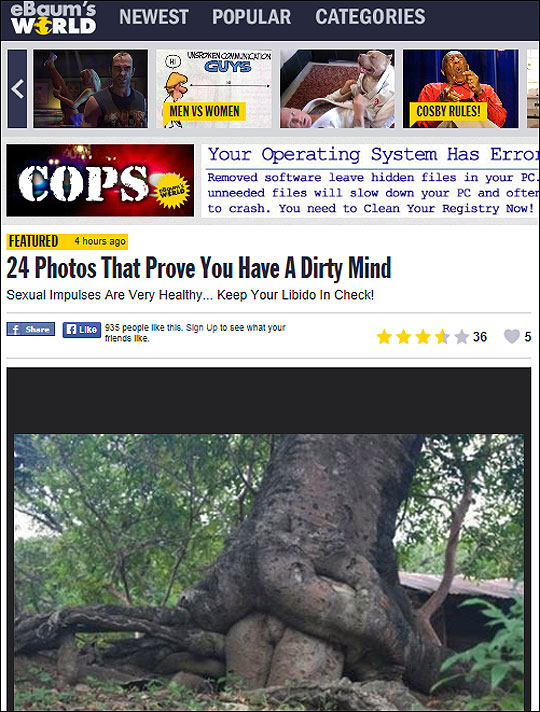This screenshot has height=712, width=540.
Task: Favorite the article with heart icon
Action: click(512, 336)
